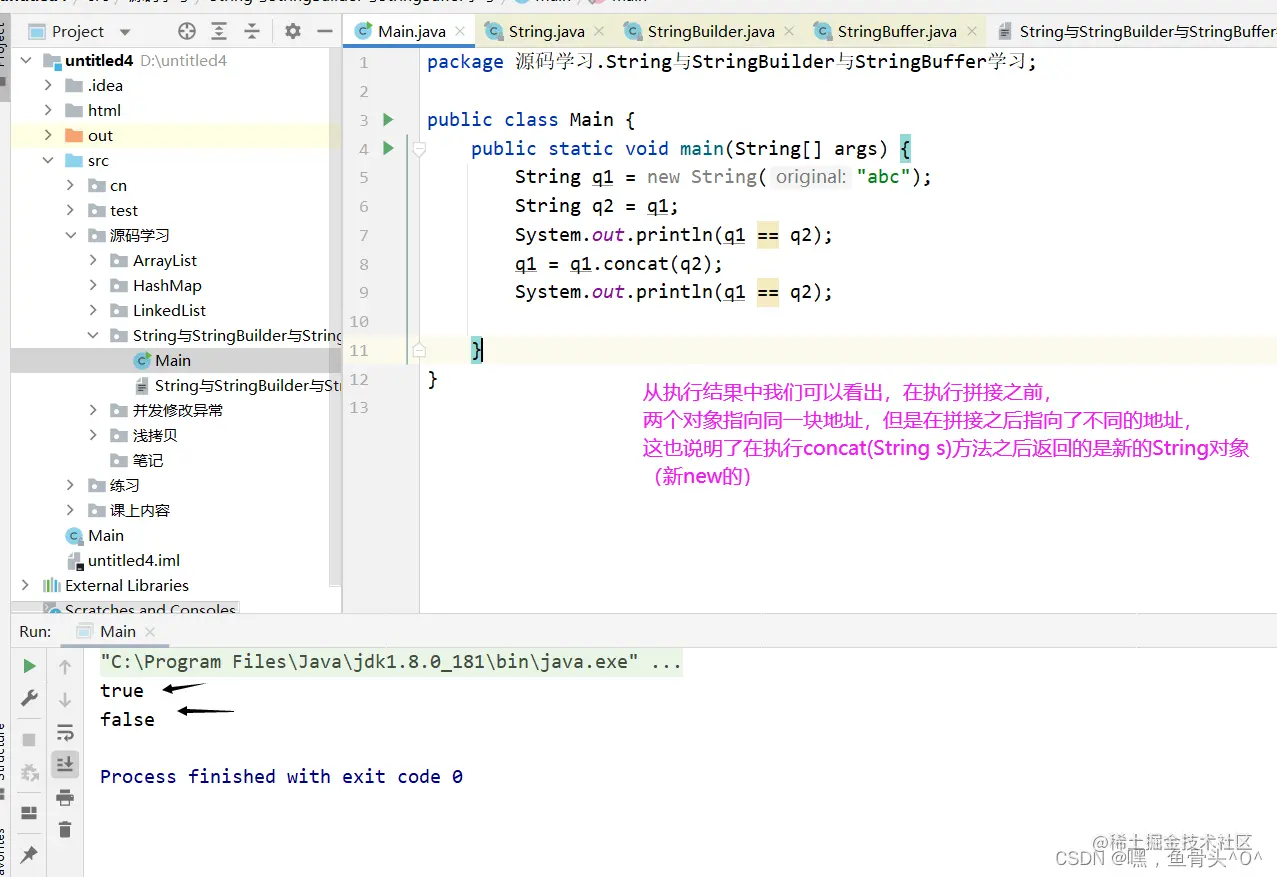1277x877 pixels.
Task: Click the "abc" string literal on line 5
Action: 884,177
